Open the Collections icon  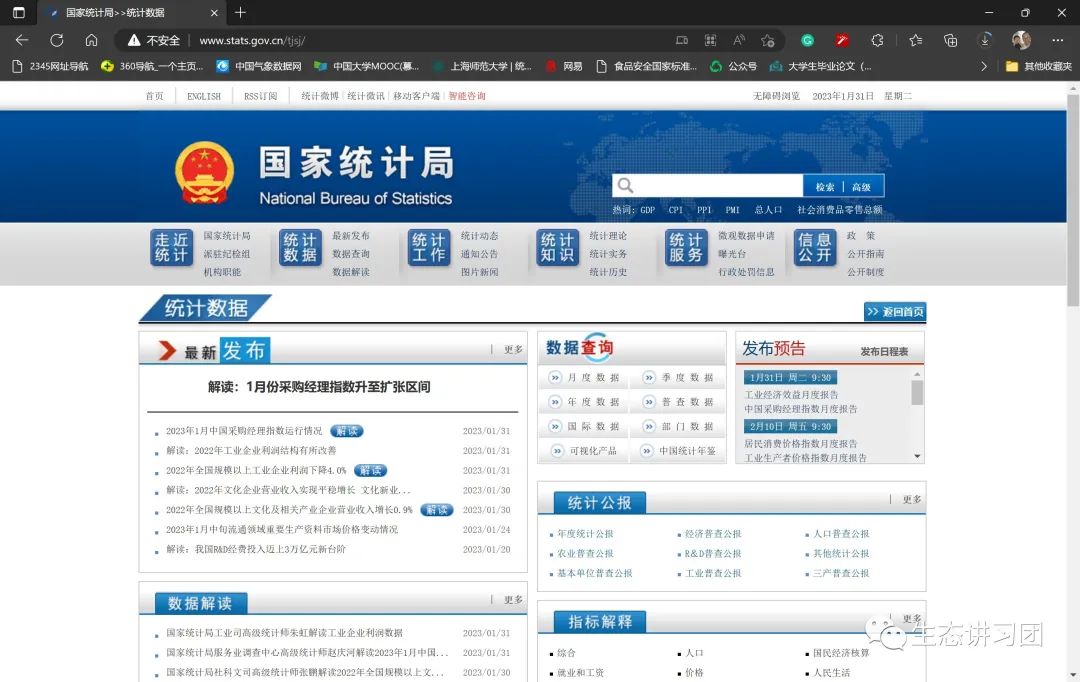click(x=951, y=41)
